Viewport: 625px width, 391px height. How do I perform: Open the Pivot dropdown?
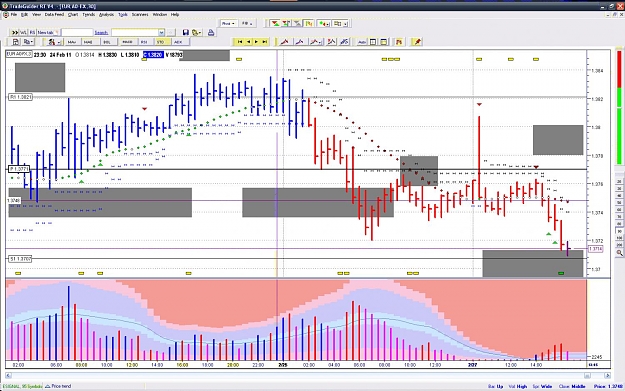pos(228,24)
